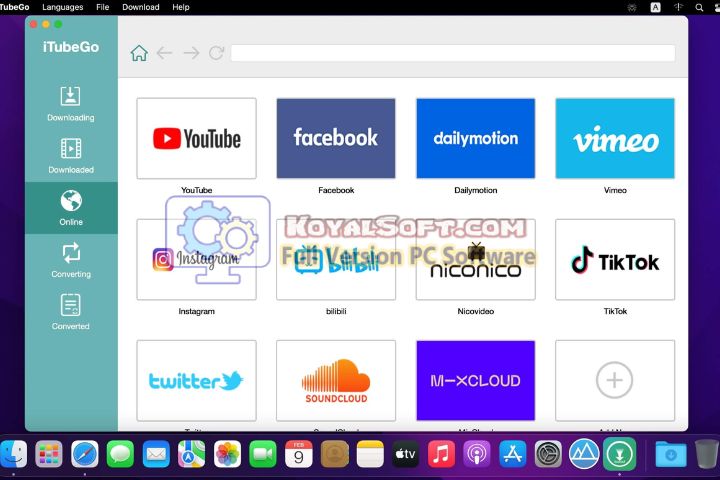Click the input source A icon
The image size is (720, 480).
[x=656, y=7]
